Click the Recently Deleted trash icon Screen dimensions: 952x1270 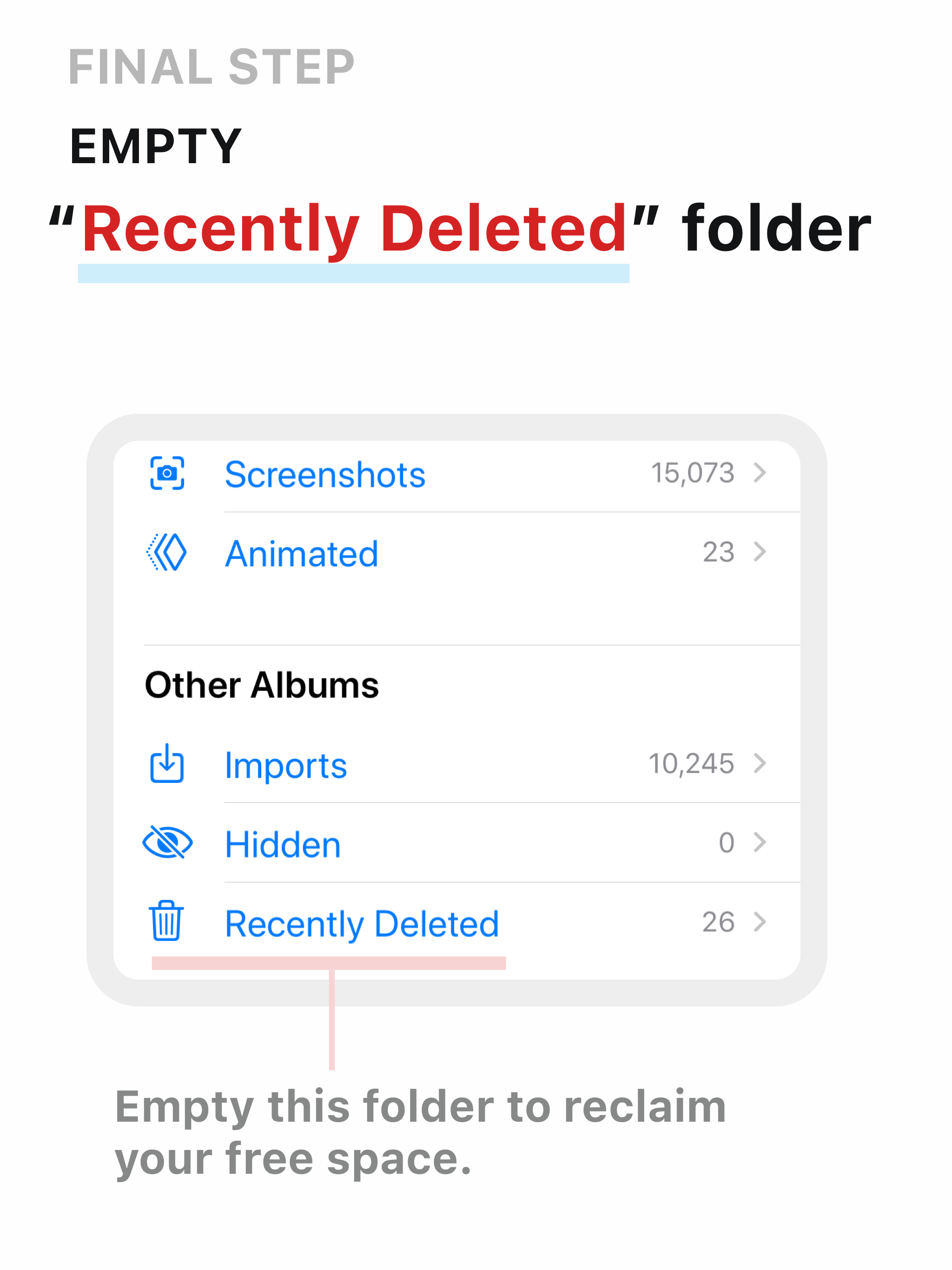[166, 920]
